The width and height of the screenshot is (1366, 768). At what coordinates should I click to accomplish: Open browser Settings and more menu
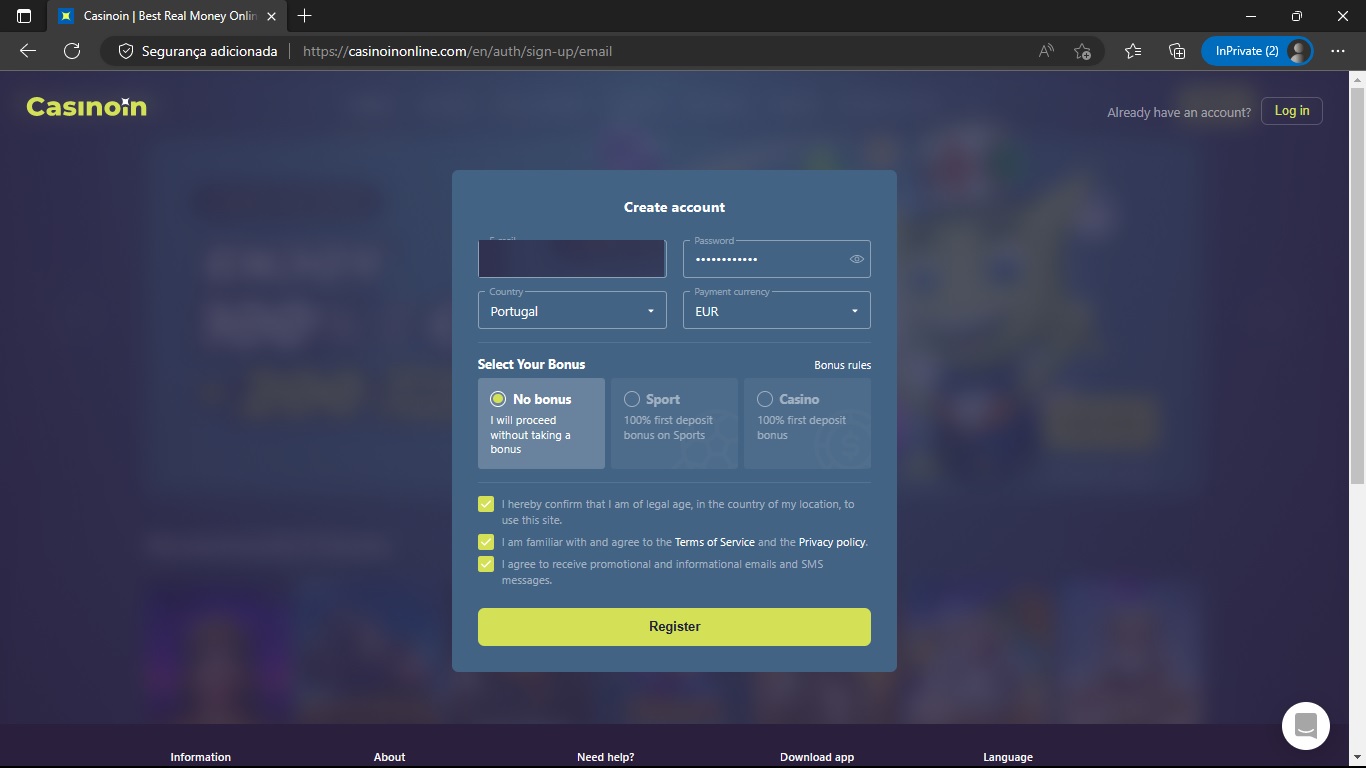1338,51
